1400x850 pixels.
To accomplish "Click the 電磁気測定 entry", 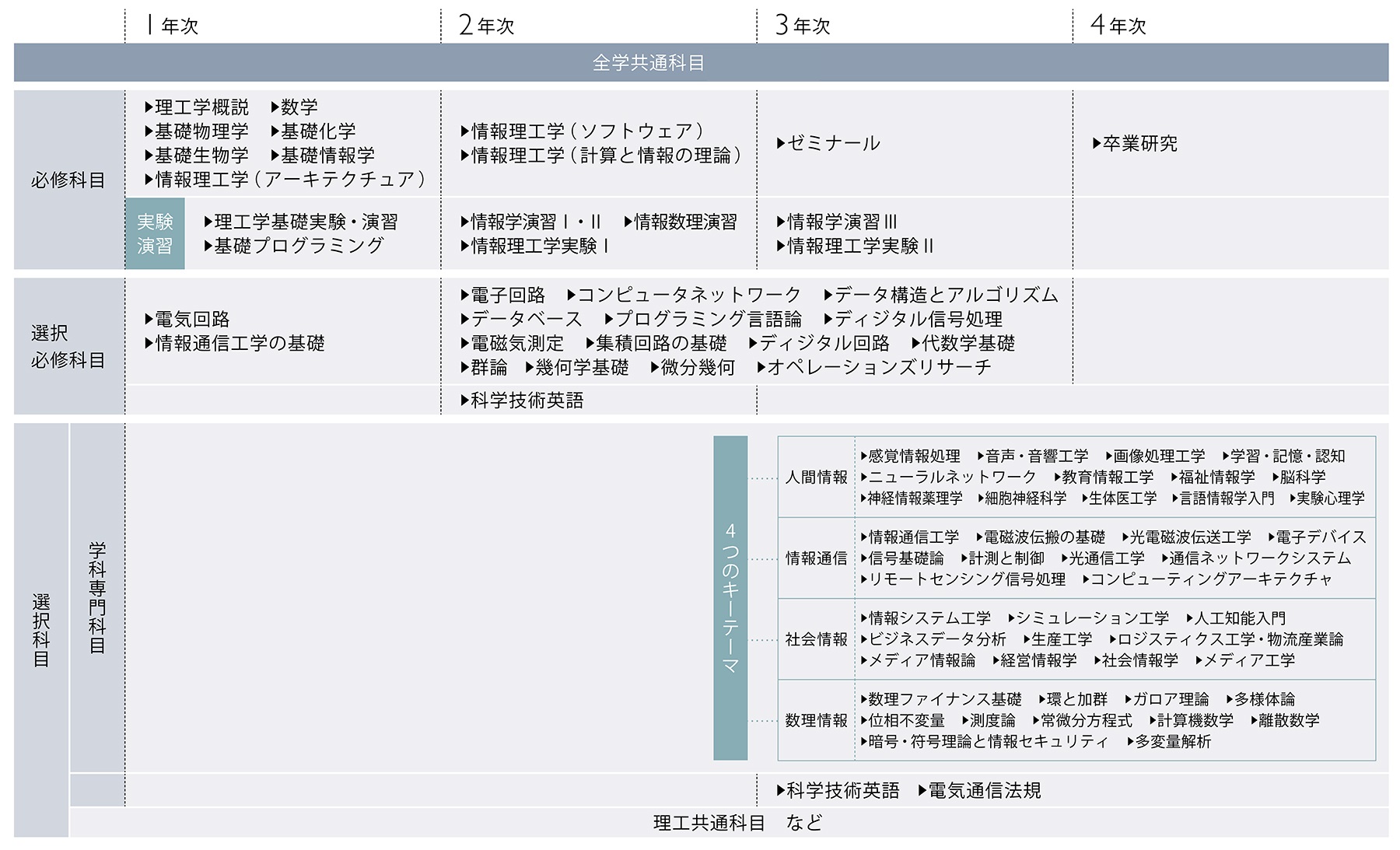I will tap(513, 343).
